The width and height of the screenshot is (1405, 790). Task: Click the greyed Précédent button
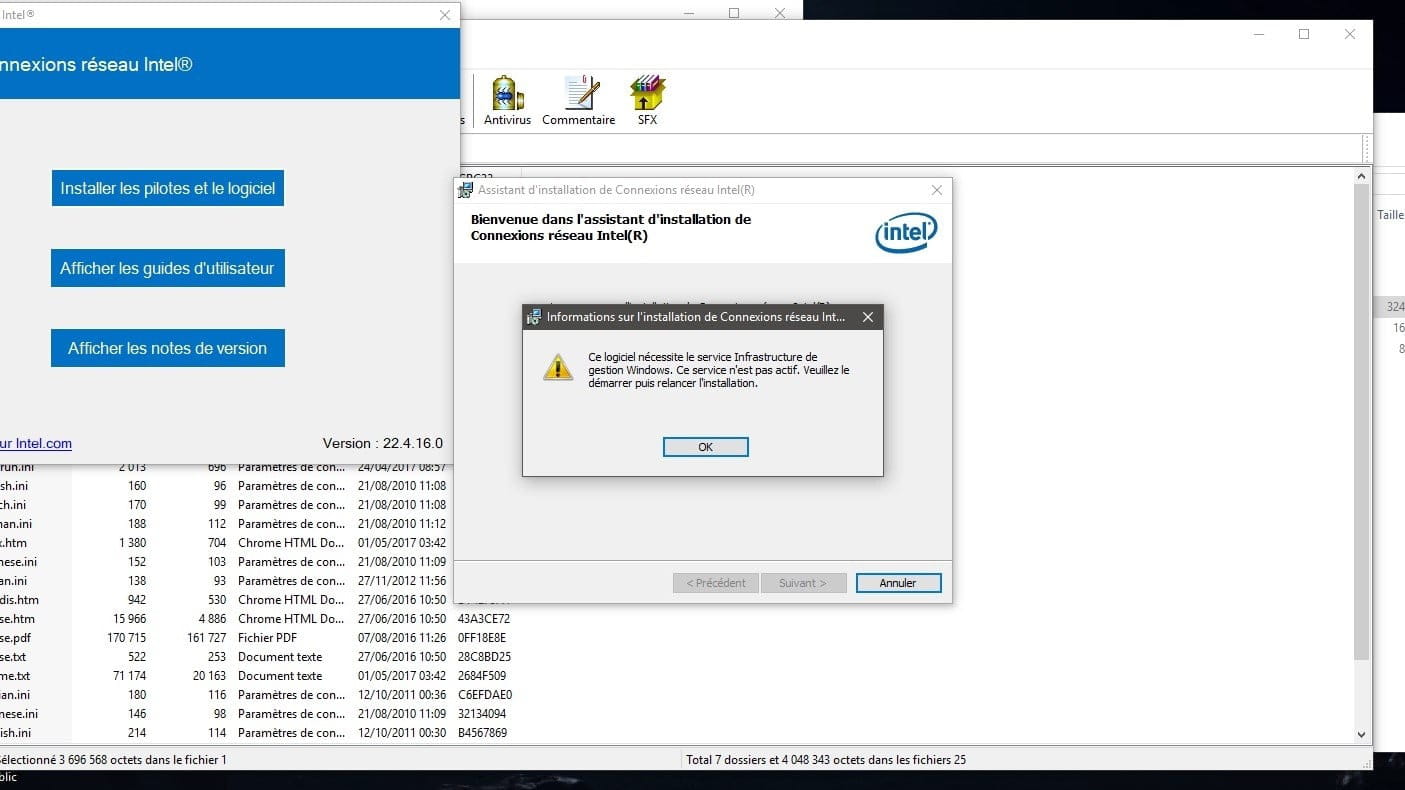coord(716,583)
